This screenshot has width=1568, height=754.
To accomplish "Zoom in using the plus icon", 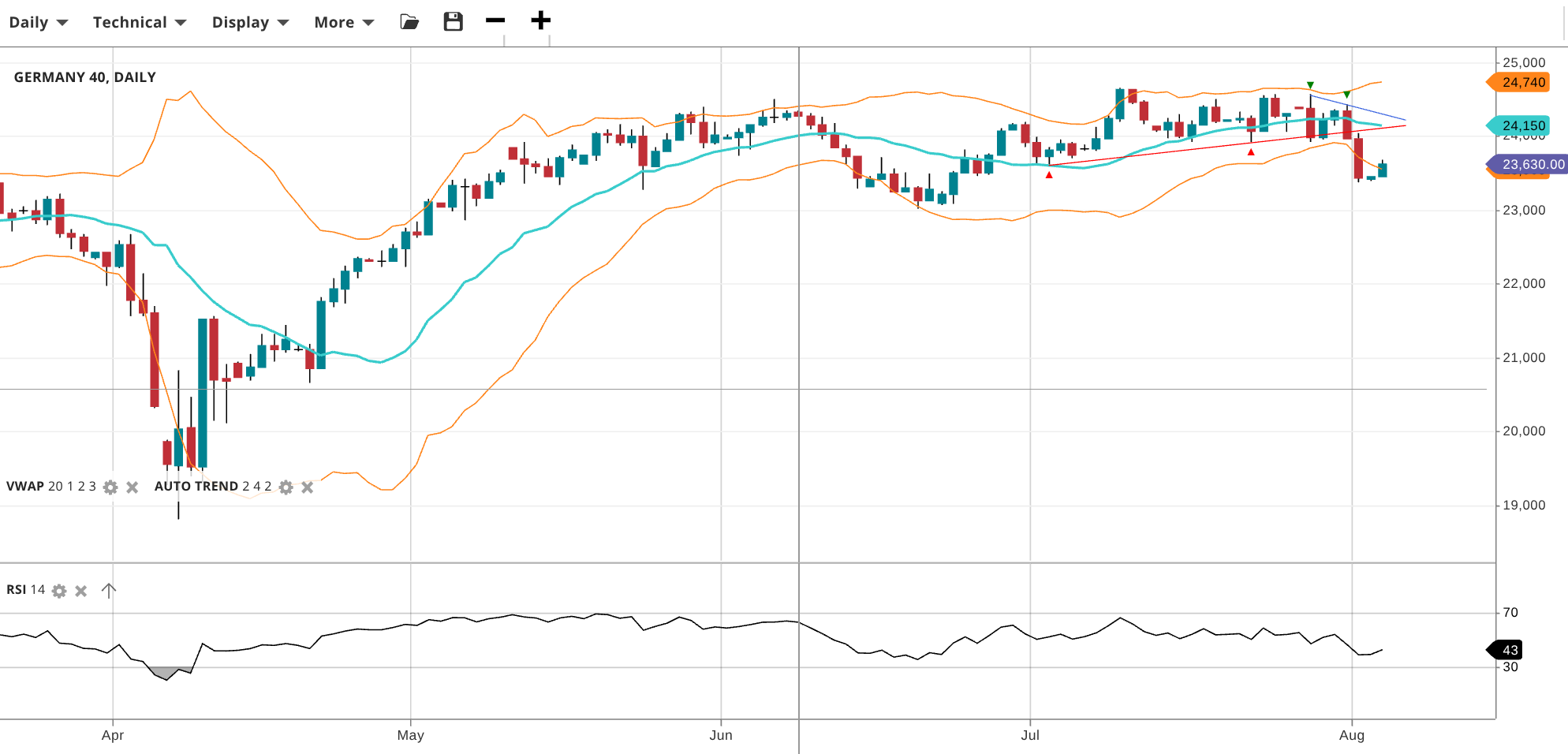I will coord(540,21).
